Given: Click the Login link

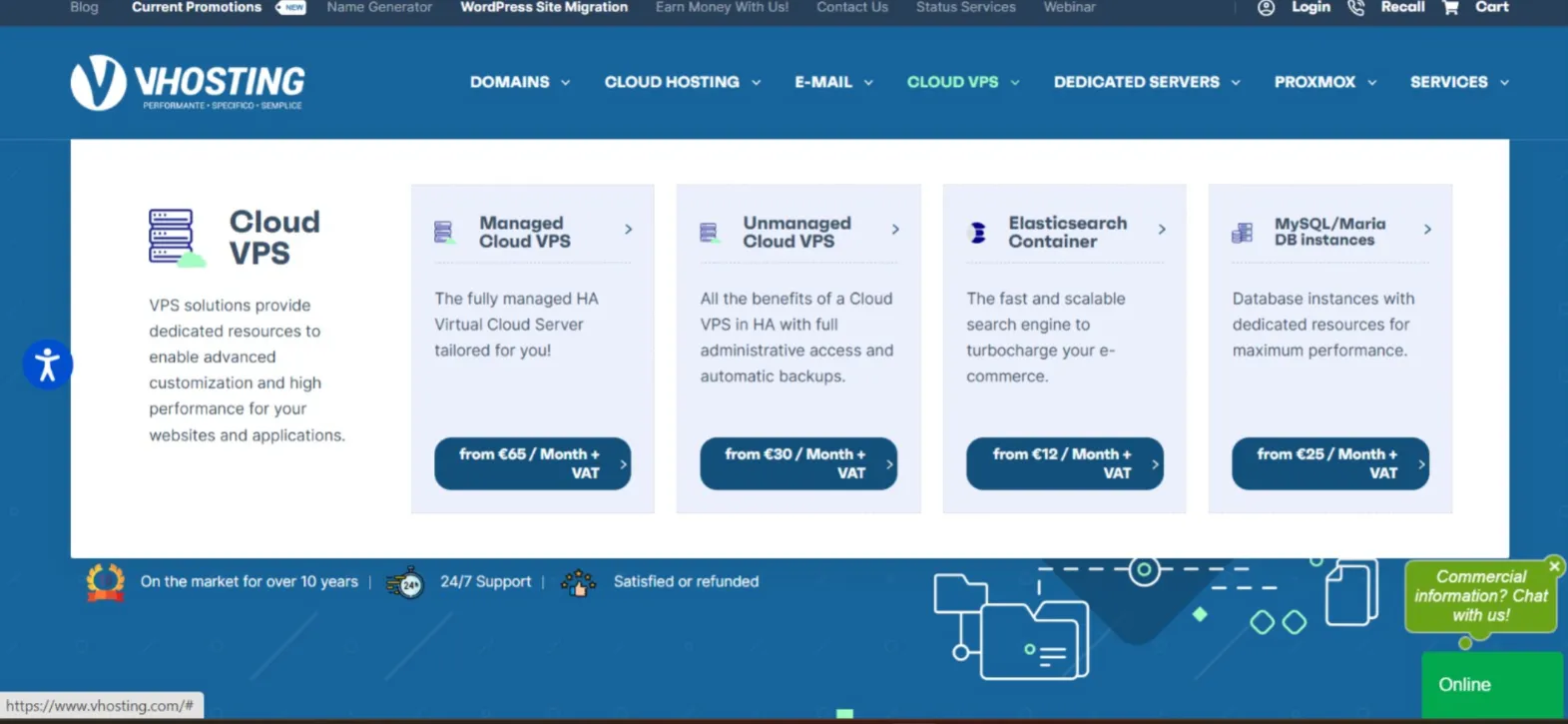Looking at the screenshot, I should pos(1310,7).
